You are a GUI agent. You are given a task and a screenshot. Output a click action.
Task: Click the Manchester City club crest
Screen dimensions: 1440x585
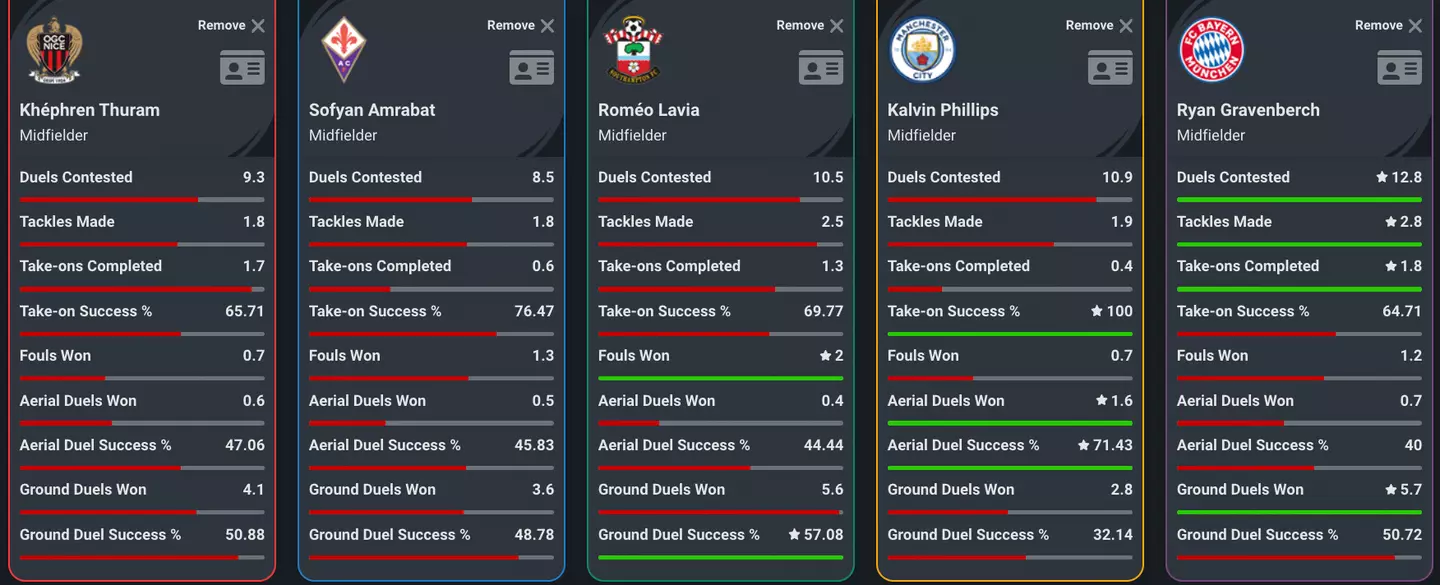[922, 49]
